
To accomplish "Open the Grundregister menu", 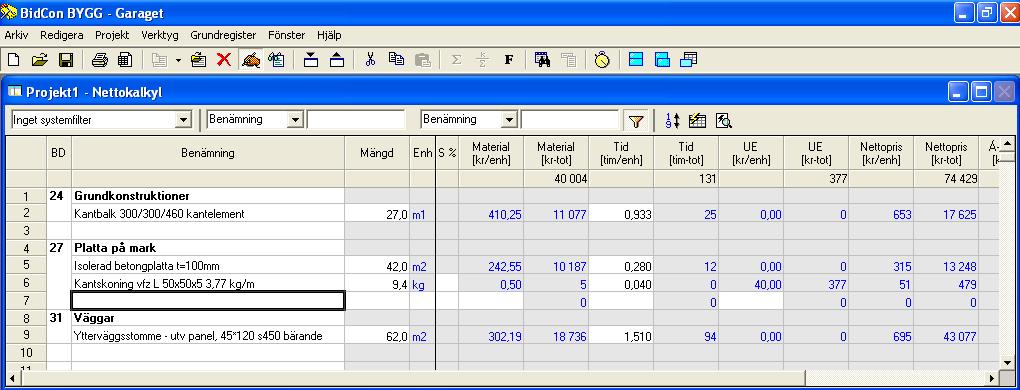I will coord(223,35).
